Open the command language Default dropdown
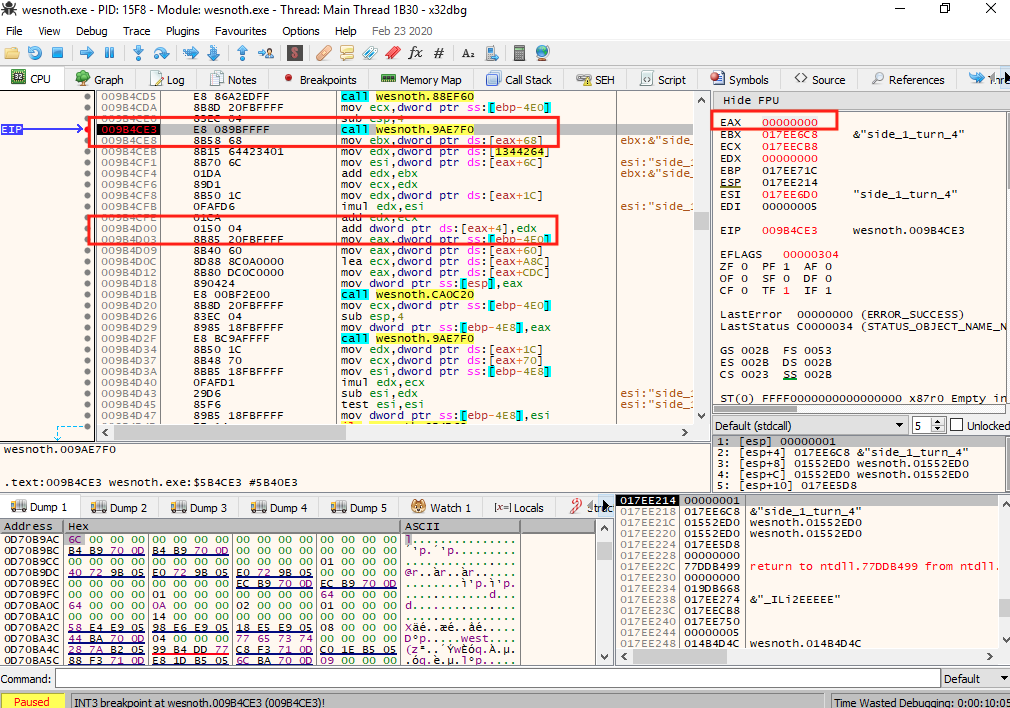 976,679
